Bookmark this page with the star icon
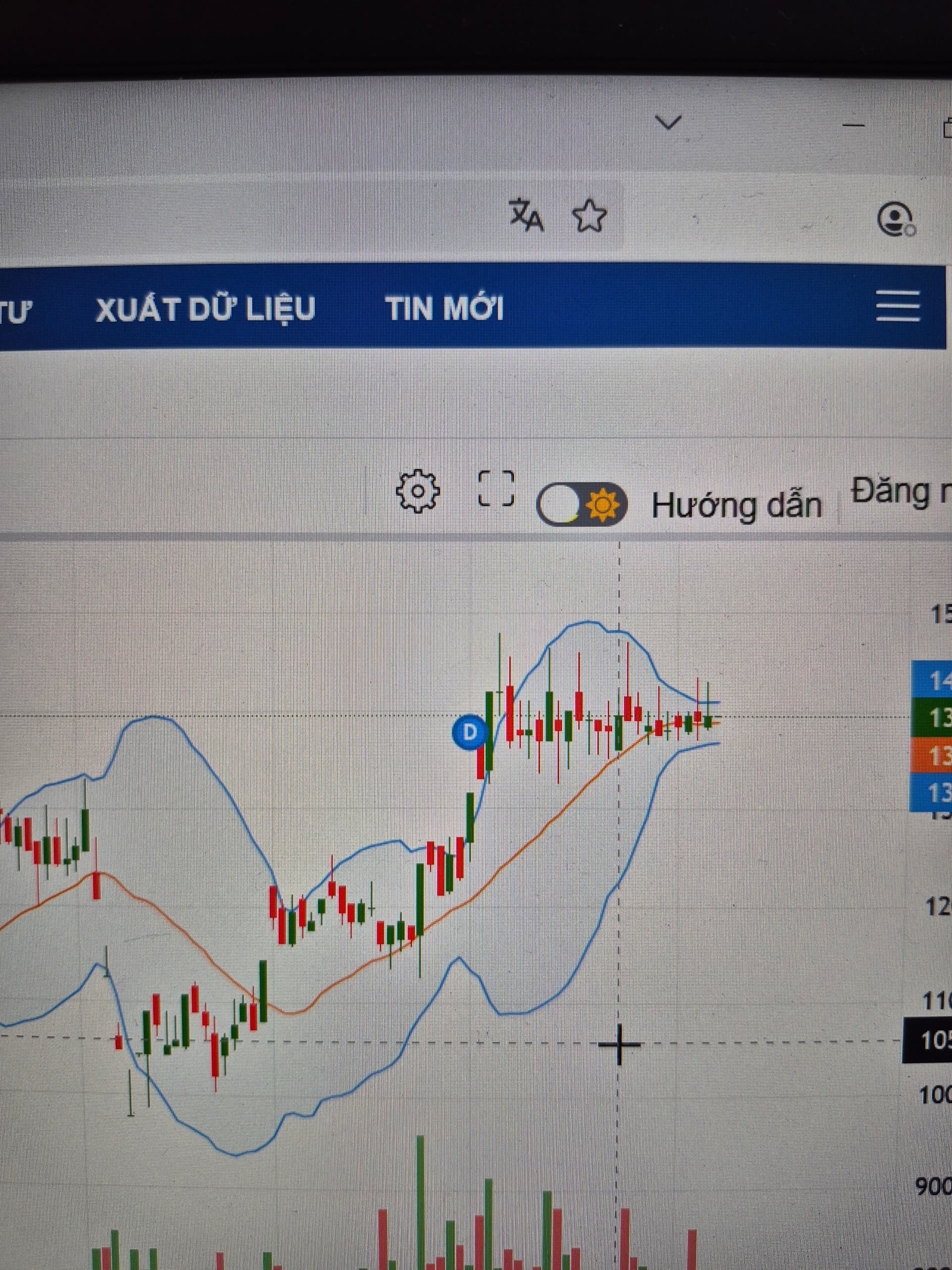 [590, 216]
